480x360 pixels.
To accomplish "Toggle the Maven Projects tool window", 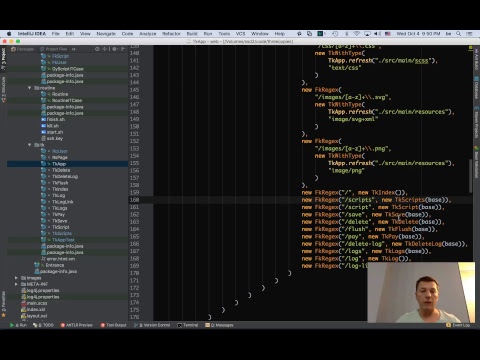I will (x=477, y=123).
